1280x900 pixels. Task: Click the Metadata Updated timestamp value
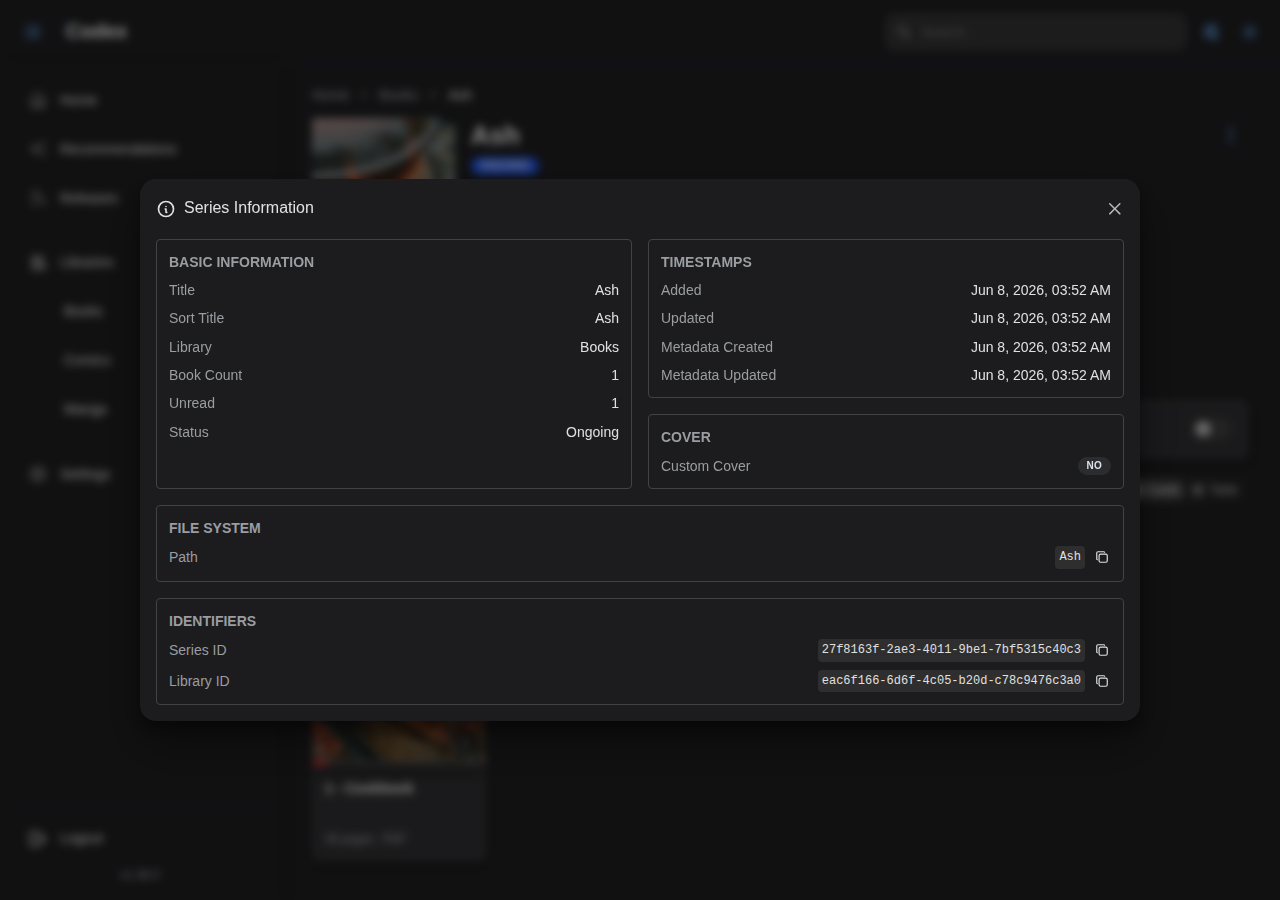(x=1040, y=375)
